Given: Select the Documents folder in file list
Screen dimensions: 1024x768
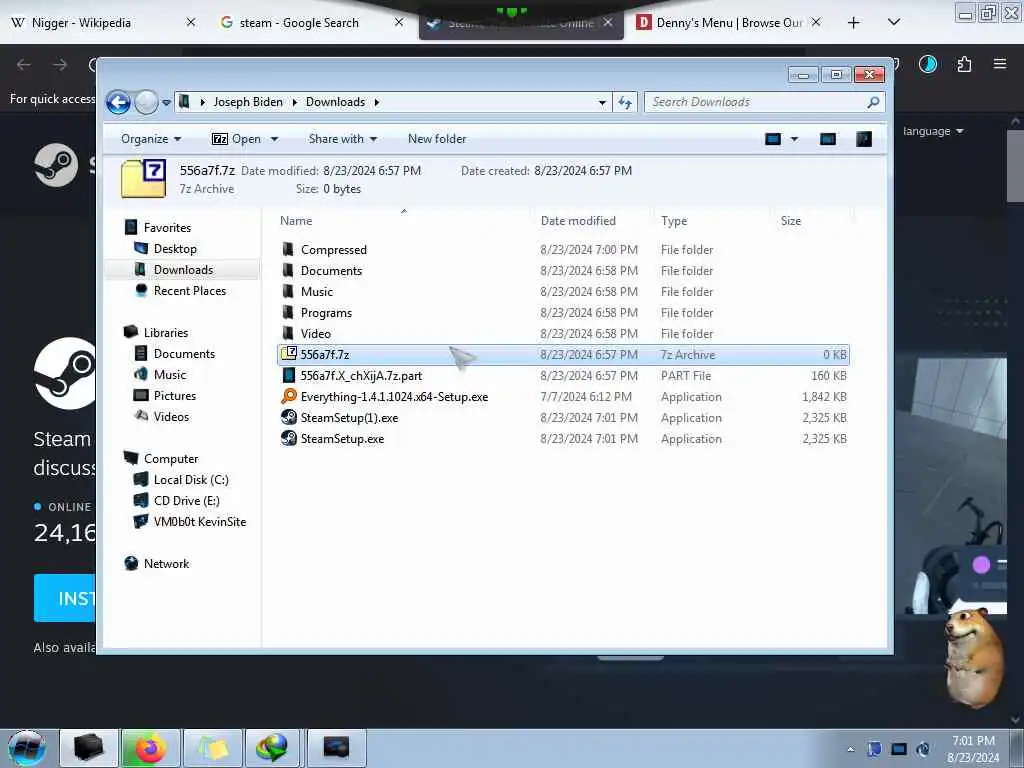Looking at the screenshot, I should tap(331, 270).
